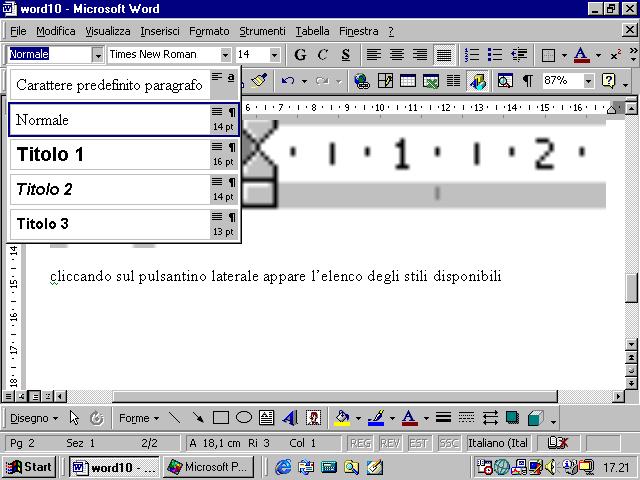
Task: Open the Formato menu
Action: 209,31
